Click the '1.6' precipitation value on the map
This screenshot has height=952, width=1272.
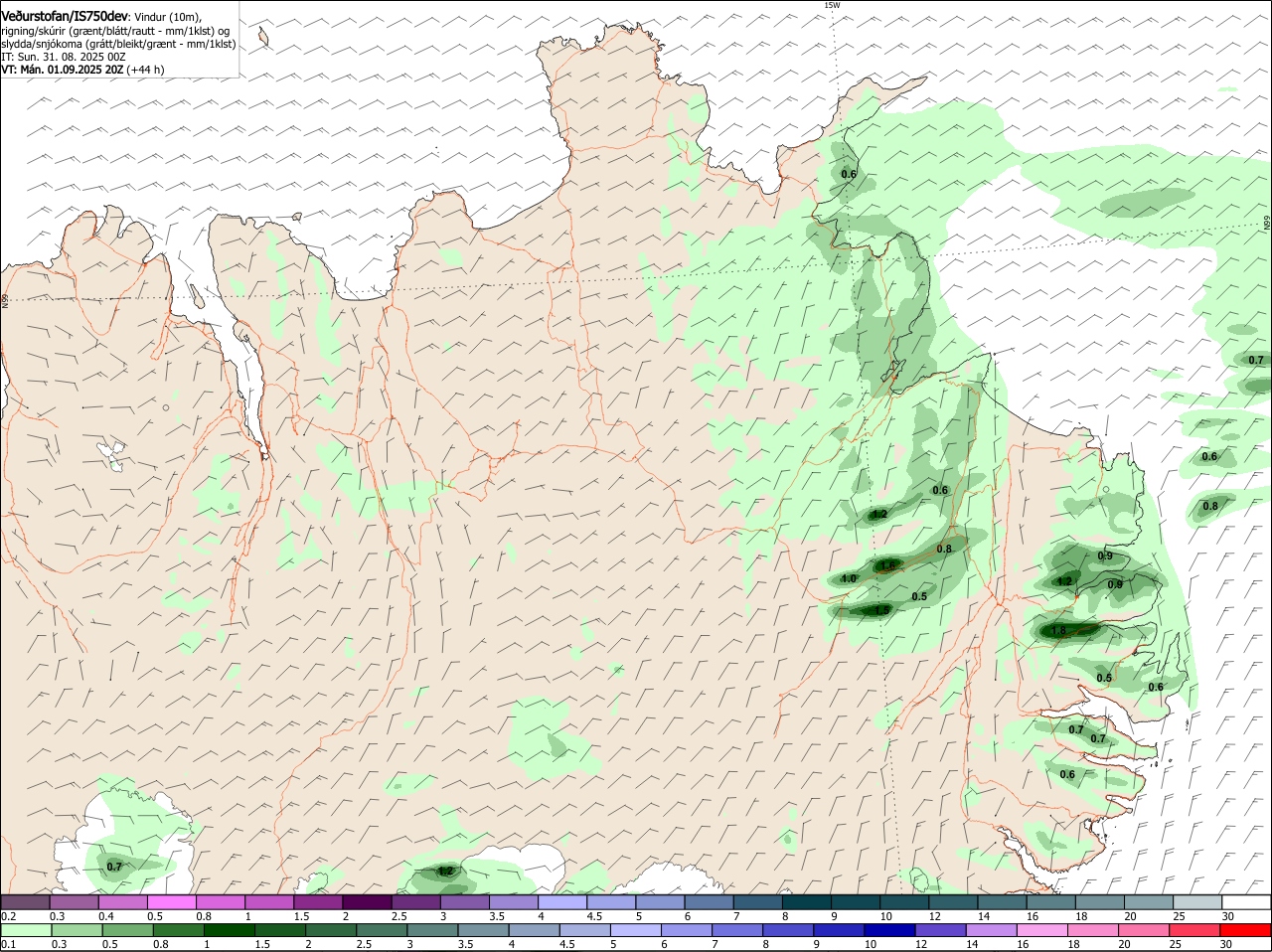pos(887,565)
